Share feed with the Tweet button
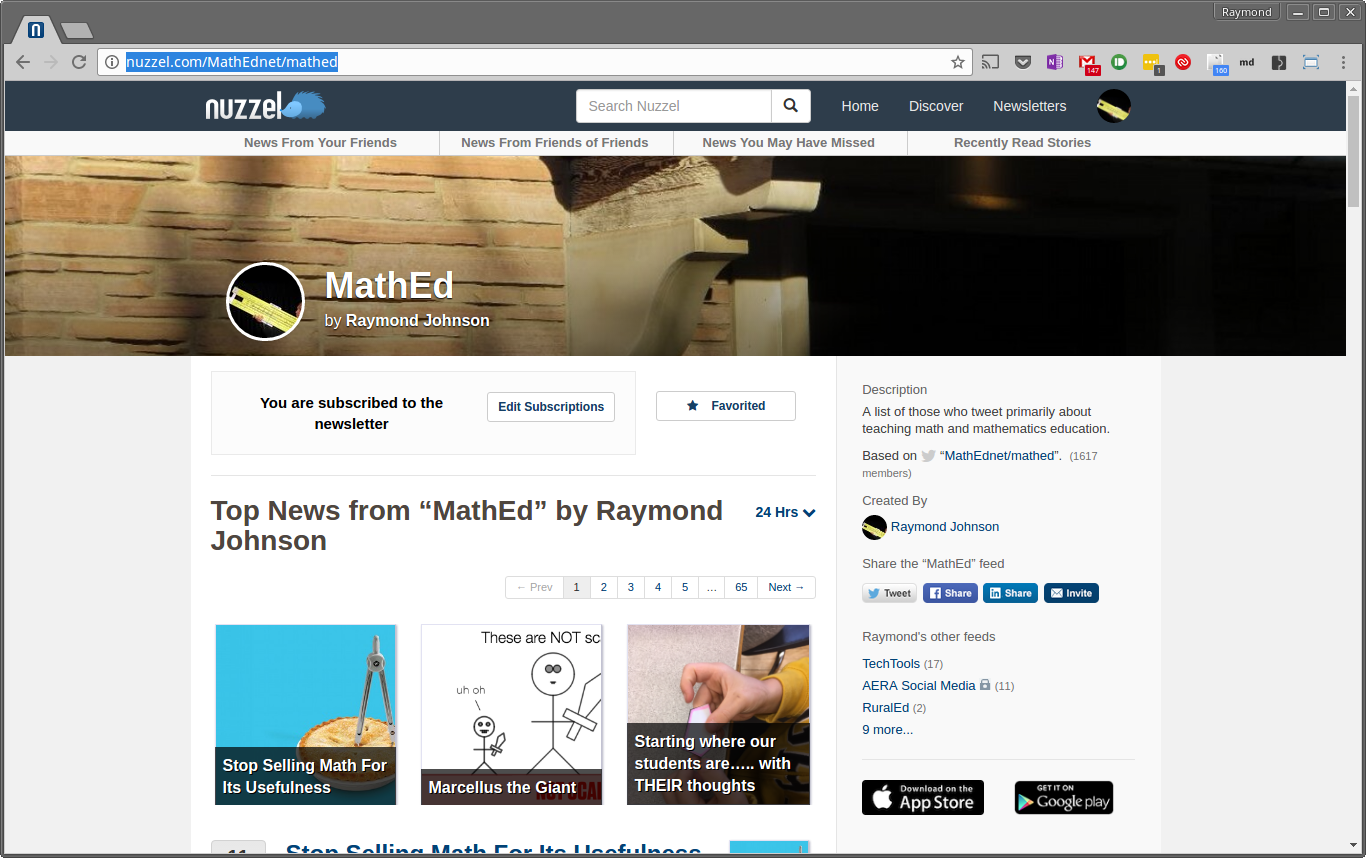The width and height of the screenshot is (1366, 858). pyautogui.click(x=889, y=593)
